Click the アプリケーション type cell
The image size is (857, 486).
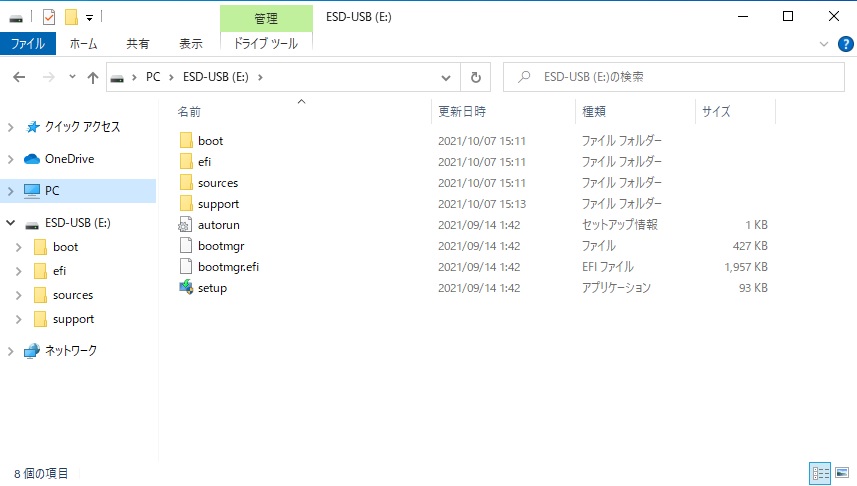pyautogui.click(x=616, y=288)
